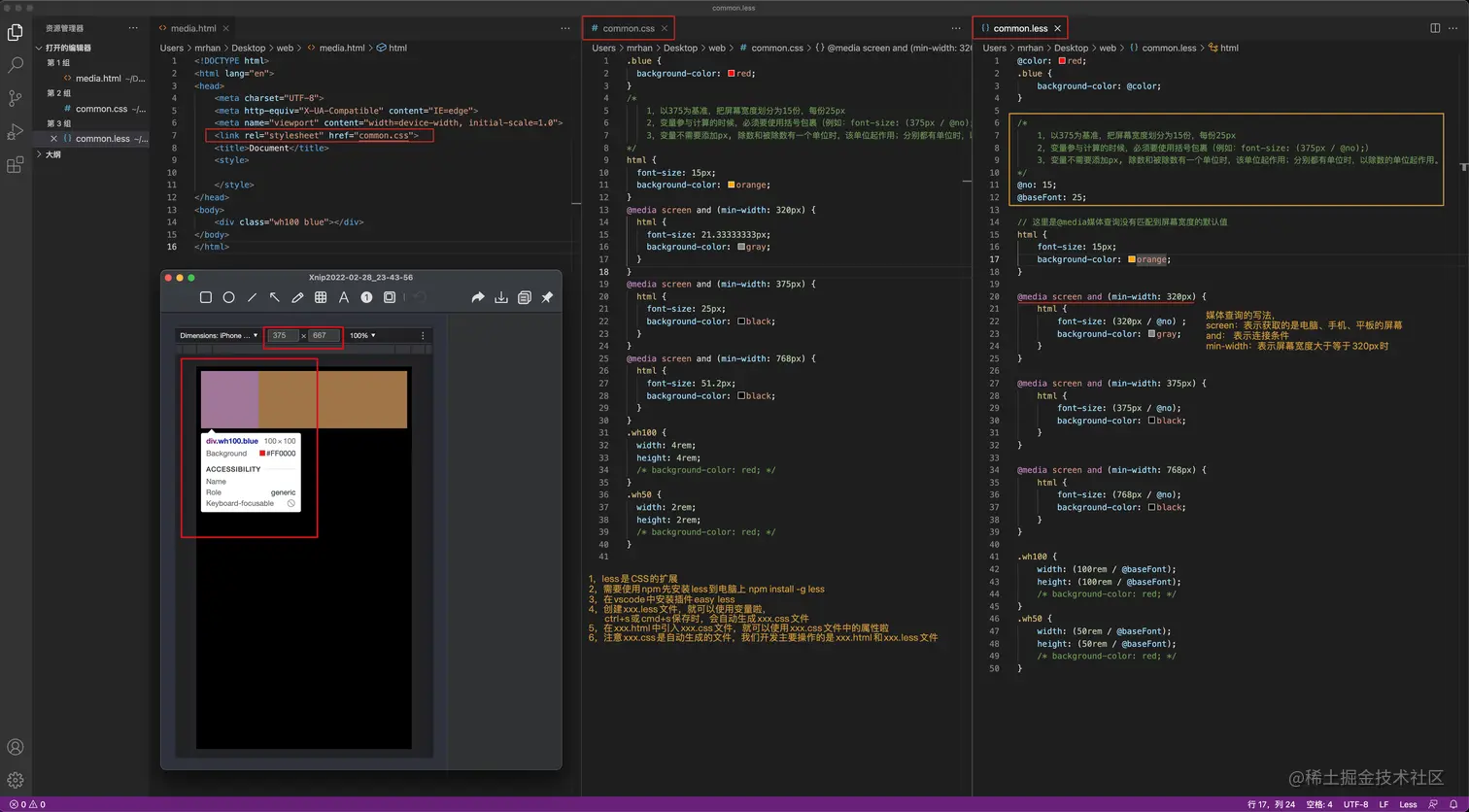This screenshot has height=812, width=1469.
Task: Select the arrow tool in Xnip toolbar
Action: coord(275,297)
